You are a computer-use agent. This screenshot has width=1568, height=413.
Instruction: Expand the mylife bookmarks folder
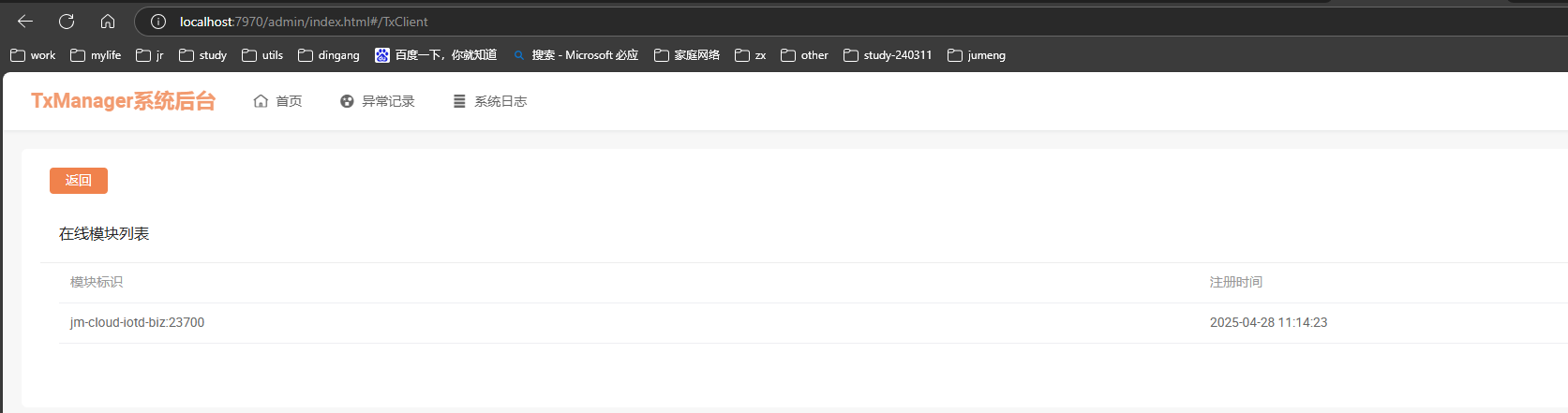click(x=96, y=55)
